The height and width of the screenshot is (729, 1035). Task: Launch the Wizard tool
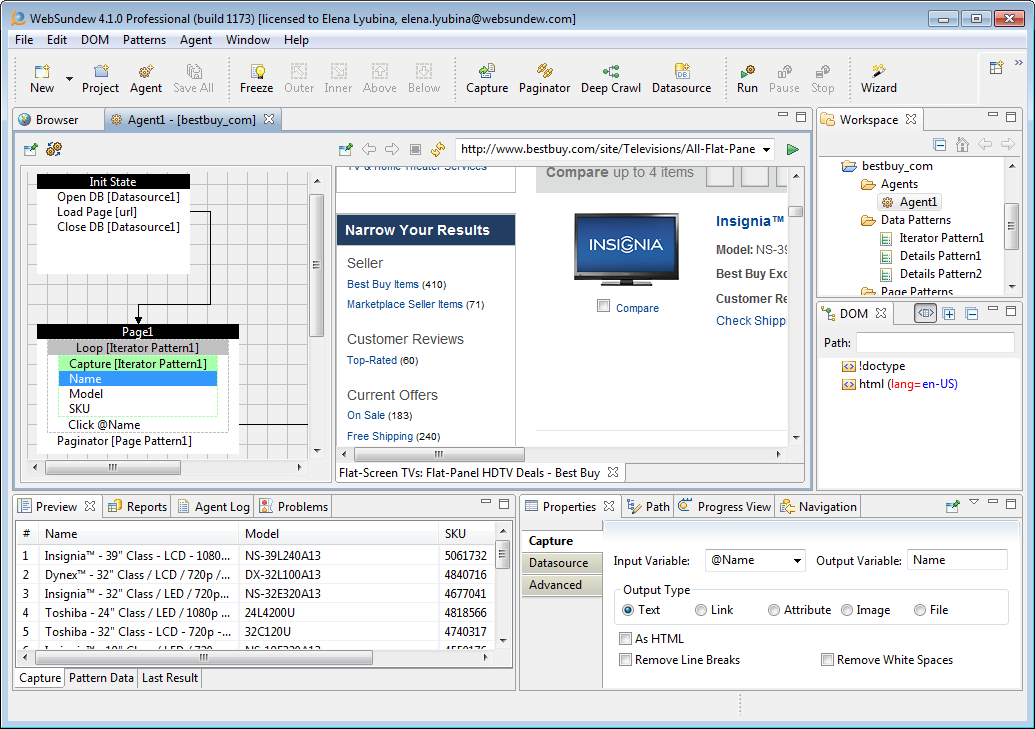[x=879, y=79]
